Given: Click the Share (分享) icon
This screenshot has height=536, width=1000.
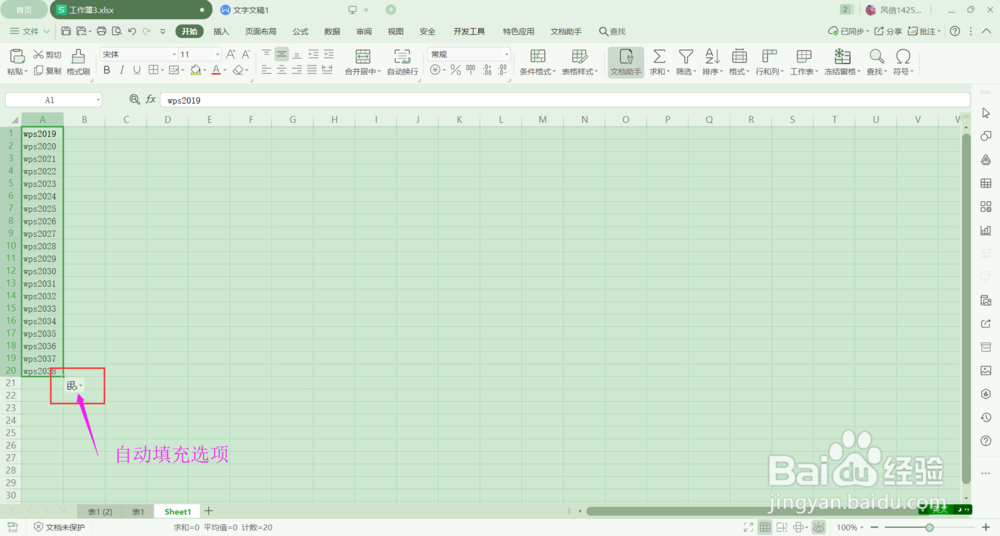Looking at the screenshot, I should click(x=888, y=31).
